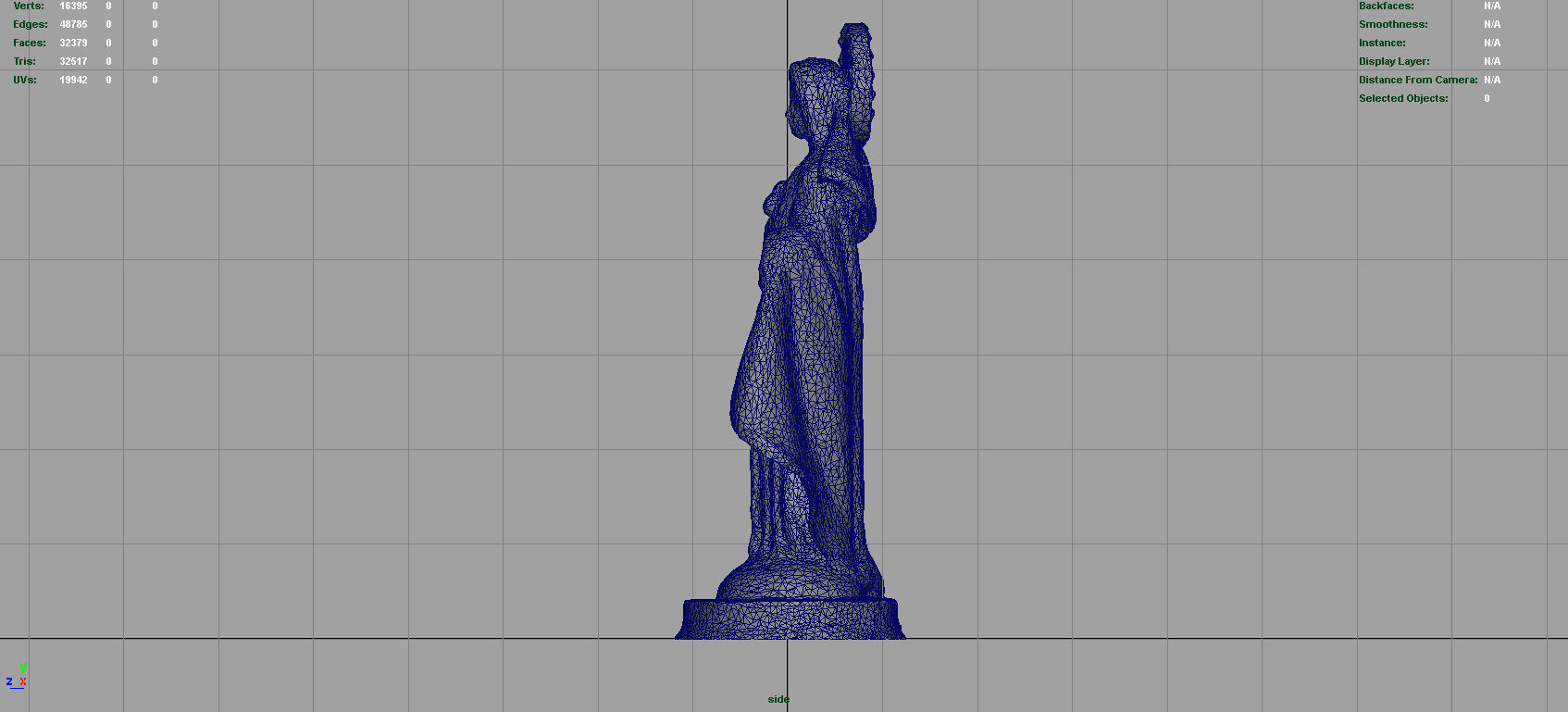Click the N/A value next to Instance
The height and width of the screenshot is (712, 1568).
click(1492, 43)
